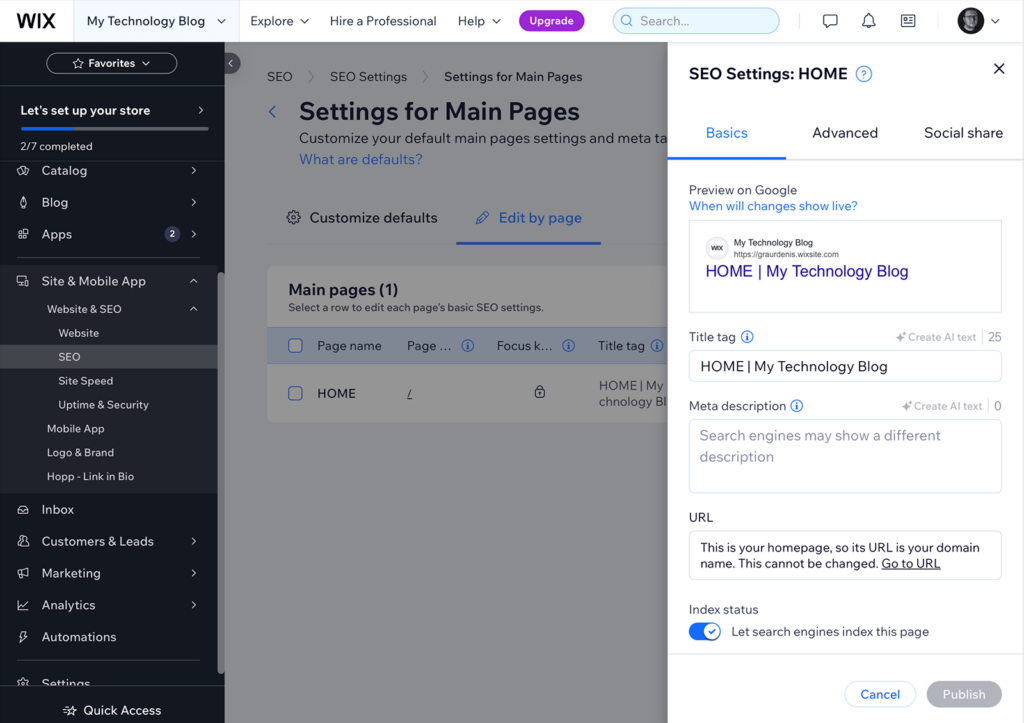Click the Go to URL link
The image size is (1024, 723).
[x=910, y=564]
